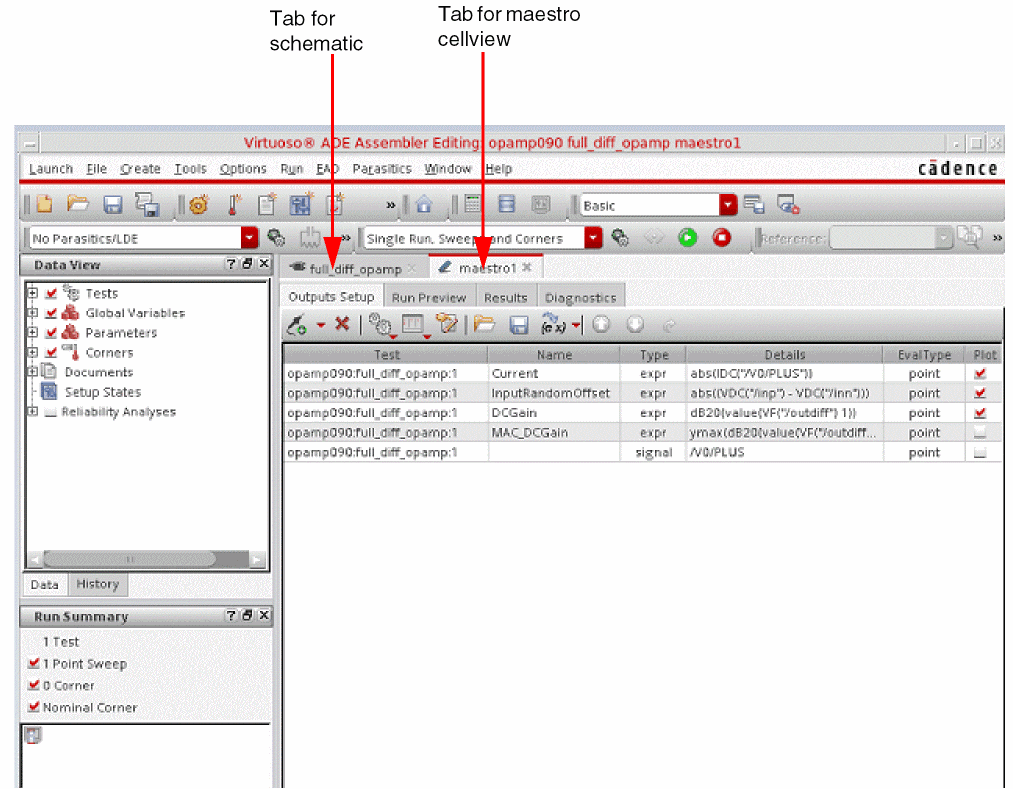Click the table view icon beside Home
This screenshot has height=789, width=1013.
point(473,205)
